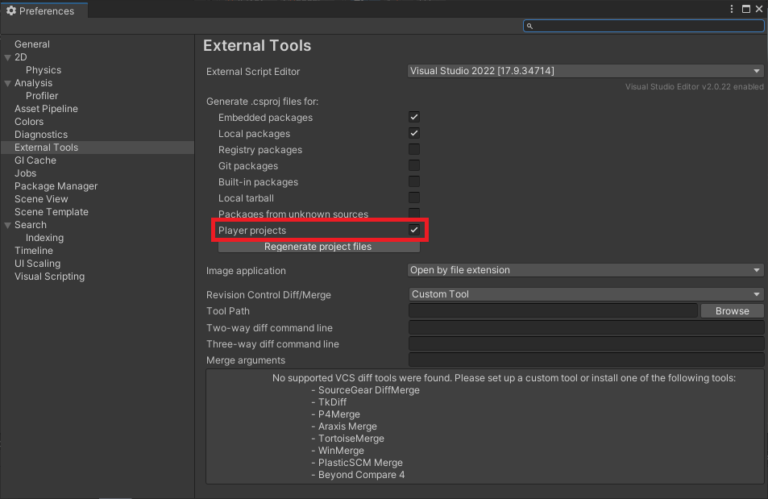Click Regenerate project files button

[x=318, y=247]
